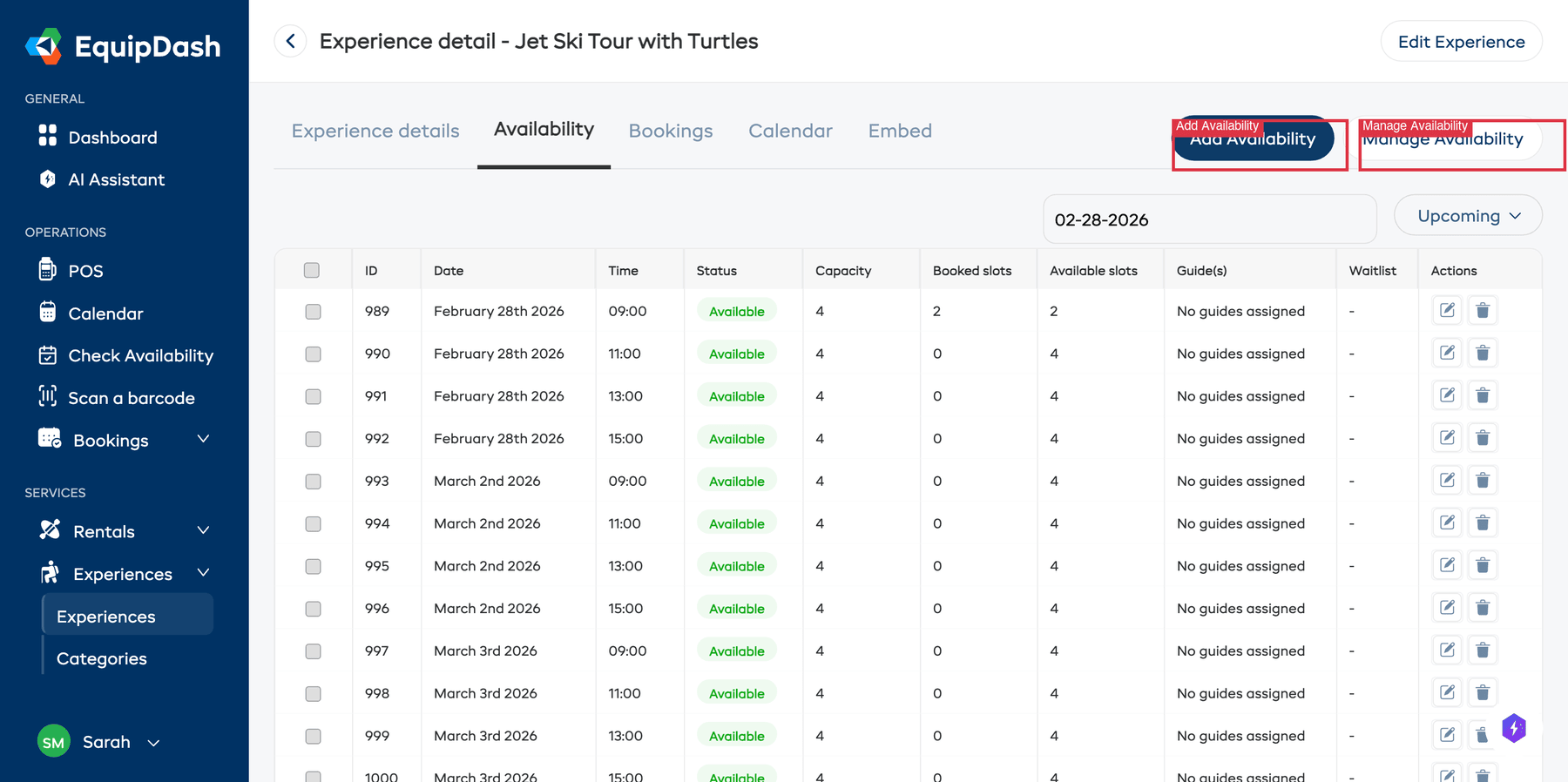Click the Add Availability button
The width and height of the screenshot is (1568, 782).
(x=1254, y=138)
